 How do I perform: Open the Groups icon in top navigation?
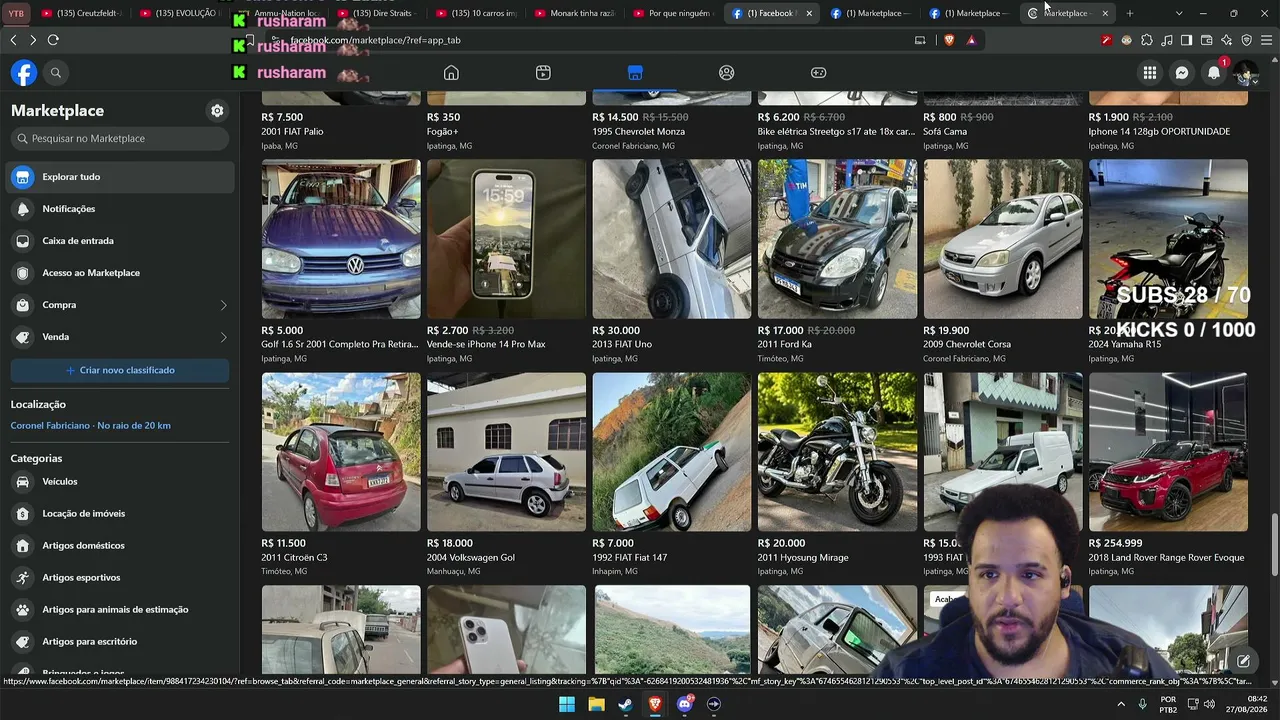[727, 72]
